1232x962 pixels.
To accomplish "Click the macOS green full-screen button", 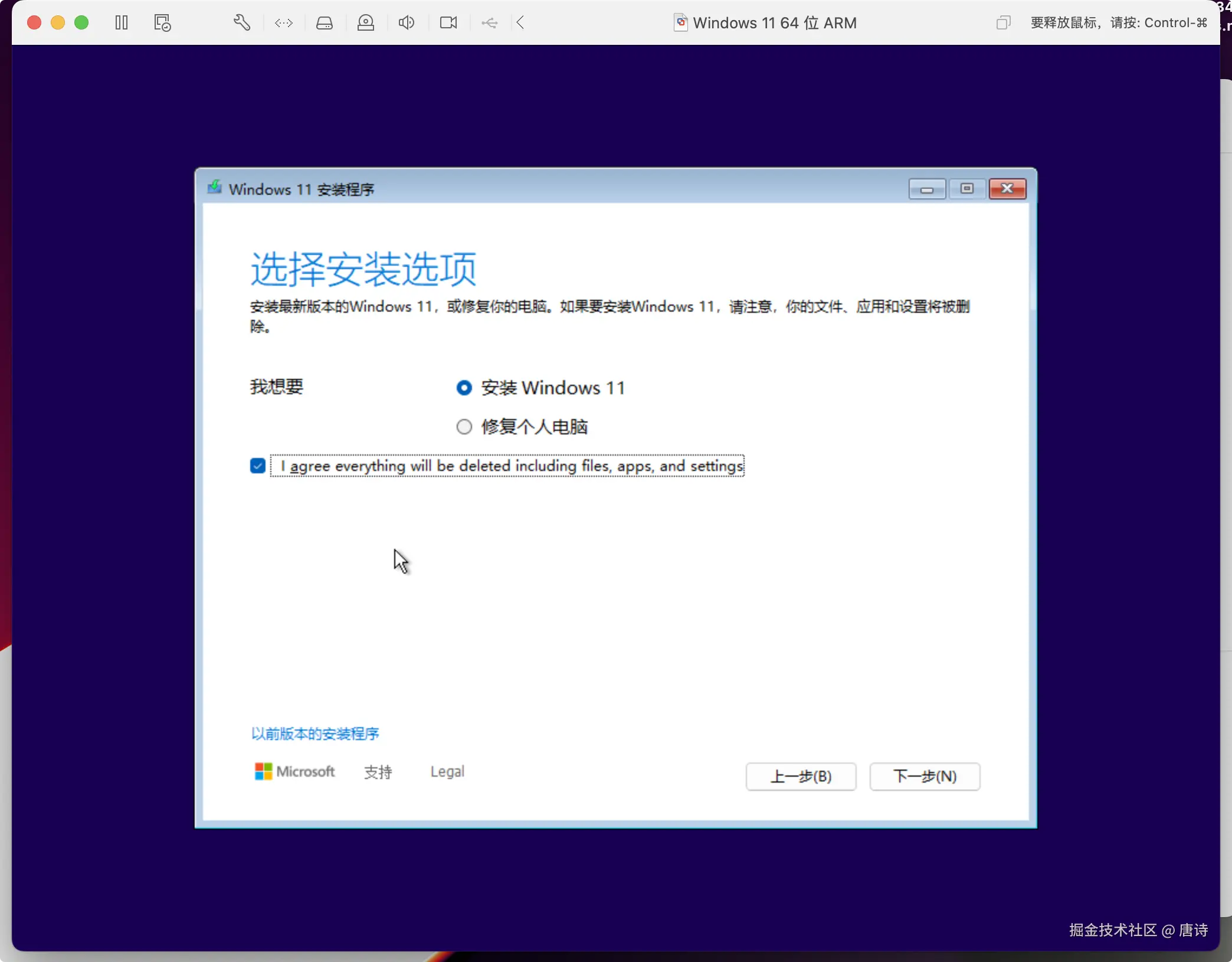I will click(x=81, y=23).
